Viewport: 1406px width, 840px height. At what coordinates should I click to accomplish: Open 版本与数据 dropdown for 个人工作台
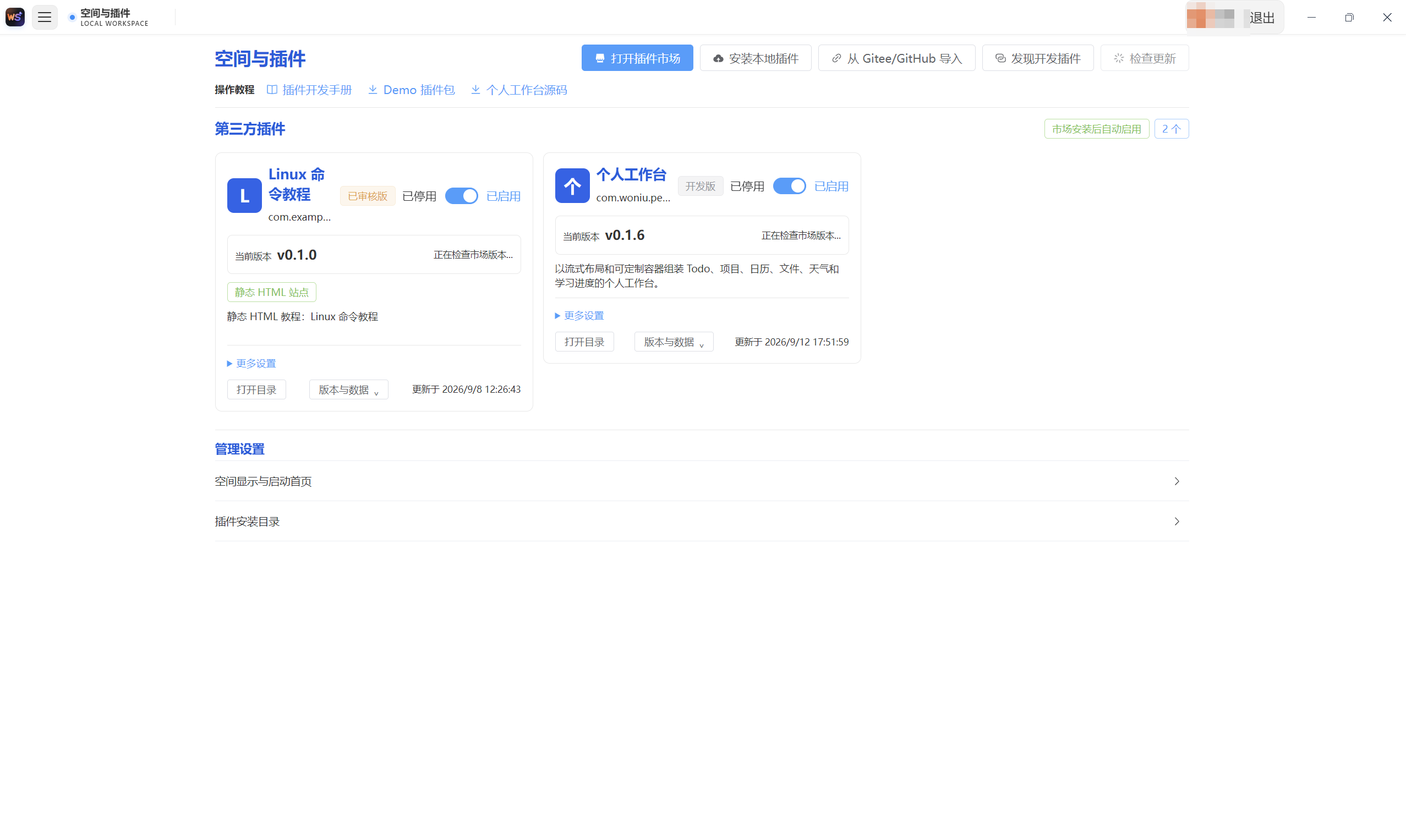click(674, 342)
